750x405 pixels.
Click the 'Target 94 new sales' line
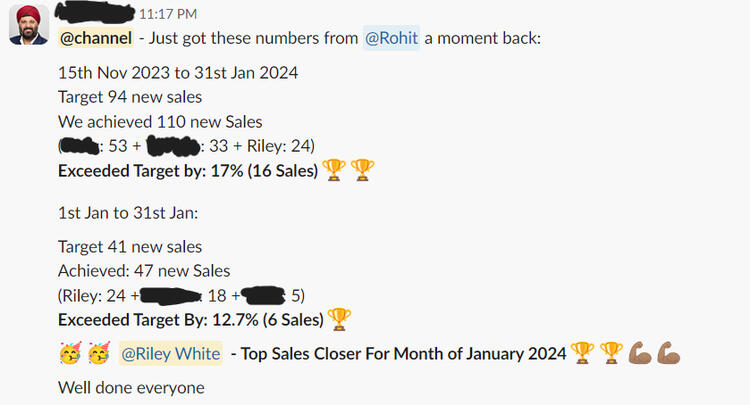tap(130, 97)
